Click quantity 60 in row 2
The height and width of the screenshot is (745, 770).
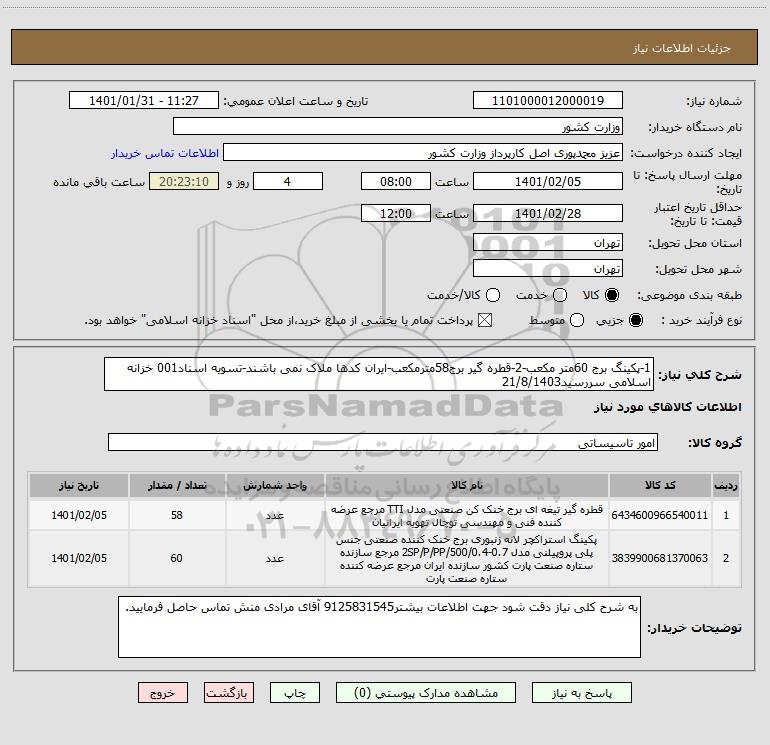177,558
